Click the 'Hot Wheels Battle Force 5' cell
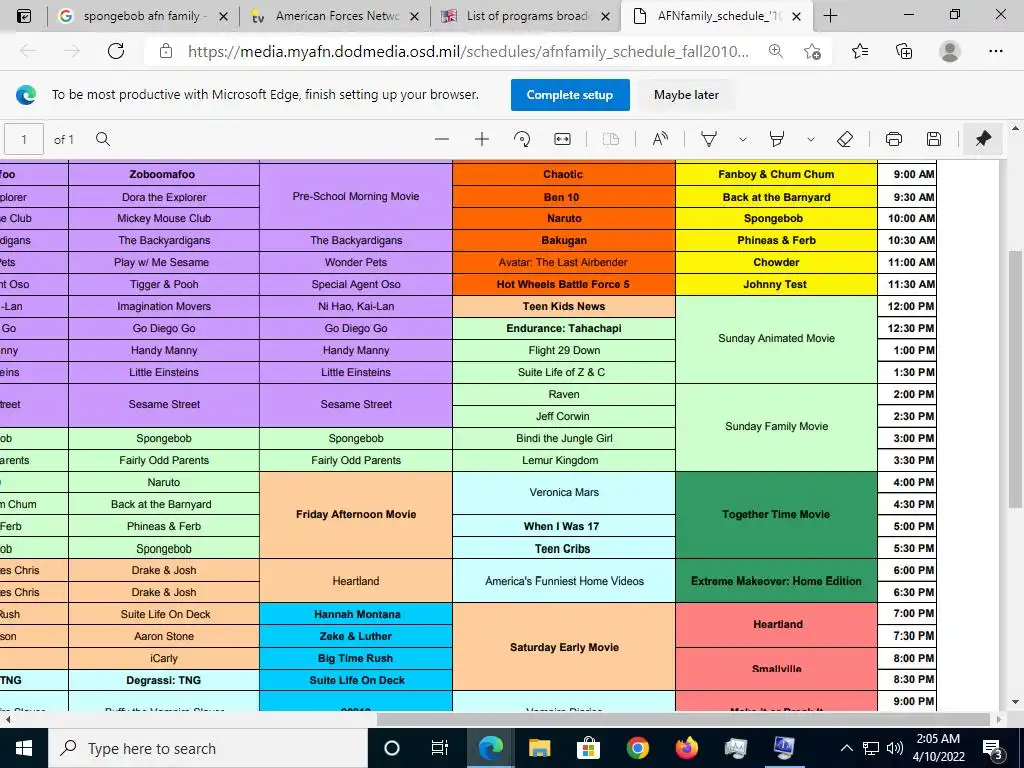1024x768 pixels. coord(564,284)
